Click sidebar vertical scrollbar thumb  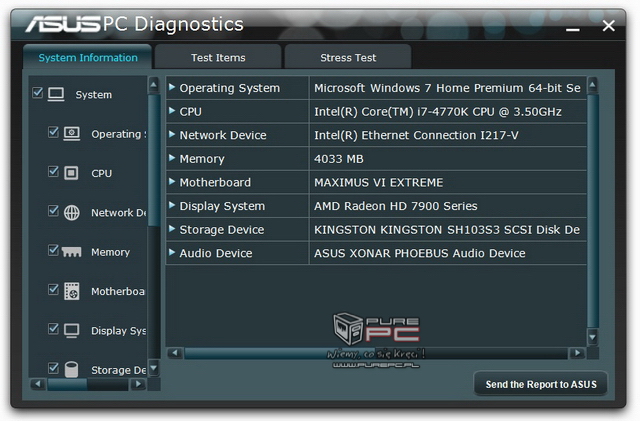(x=153, y=160)
